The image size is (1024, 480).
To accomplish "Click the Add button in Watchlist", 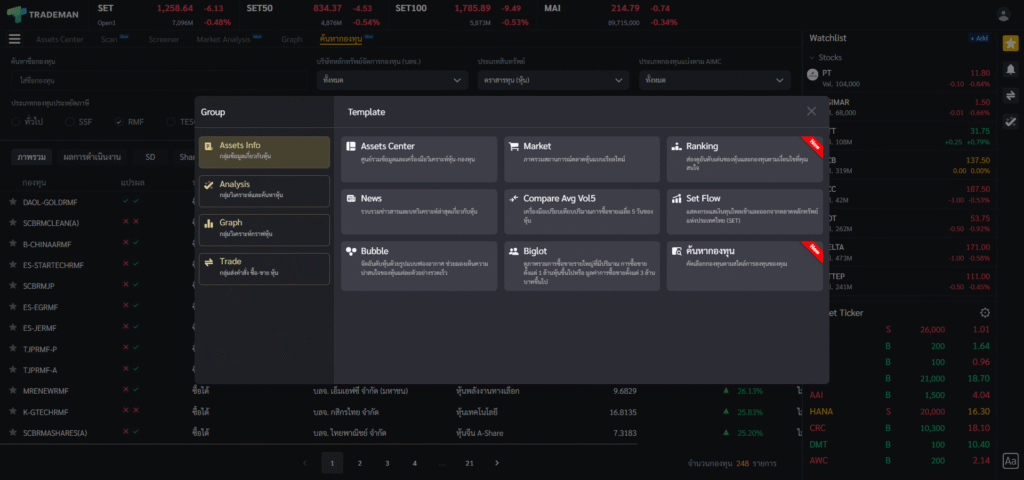I will pyautogui.click(x=977, y=38).
